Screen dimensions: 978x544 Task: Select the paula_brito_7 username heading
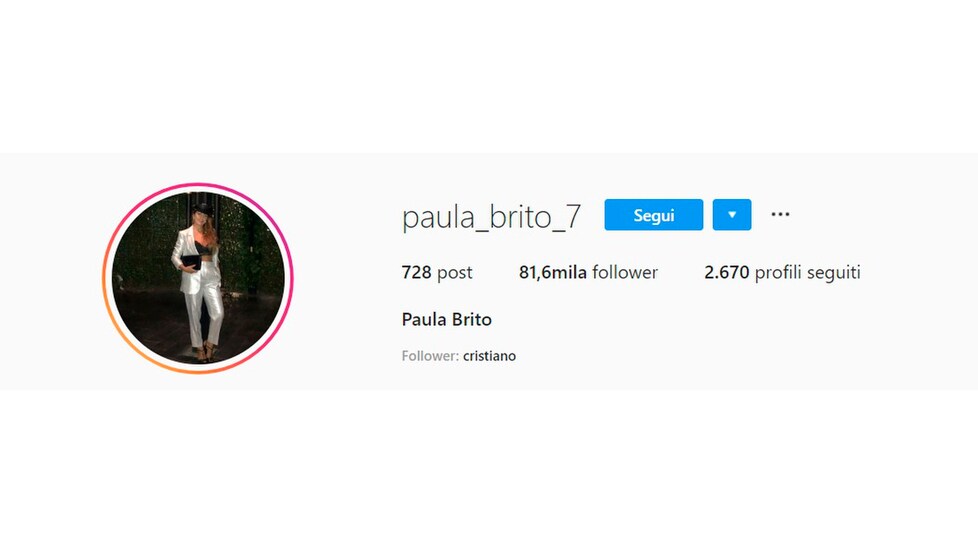[491, 217]
